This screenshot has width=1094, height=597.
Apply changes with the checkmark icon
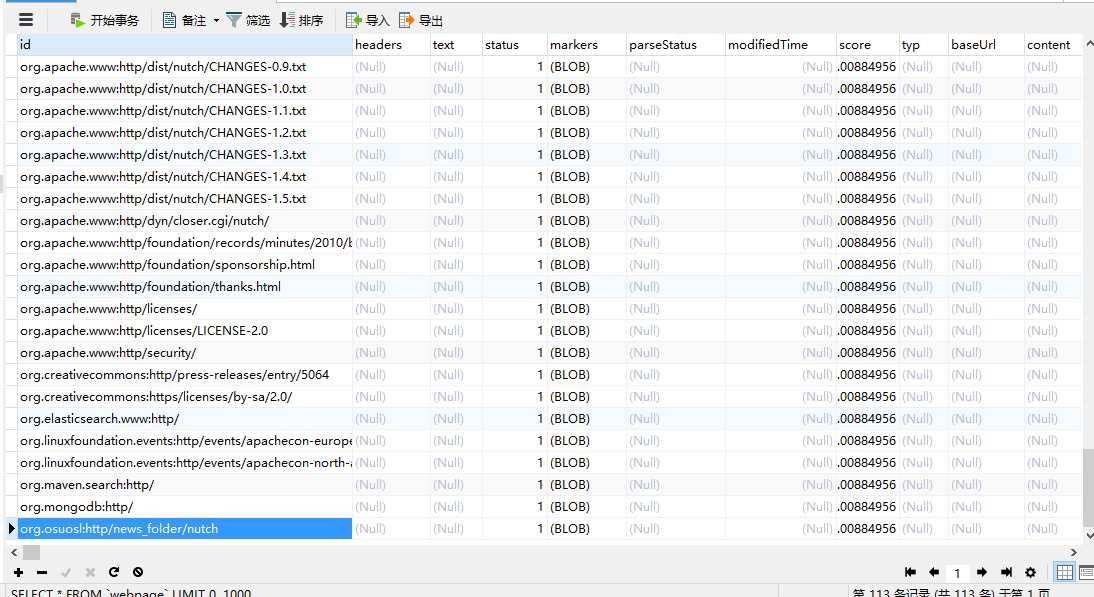[x=66, y=573]
